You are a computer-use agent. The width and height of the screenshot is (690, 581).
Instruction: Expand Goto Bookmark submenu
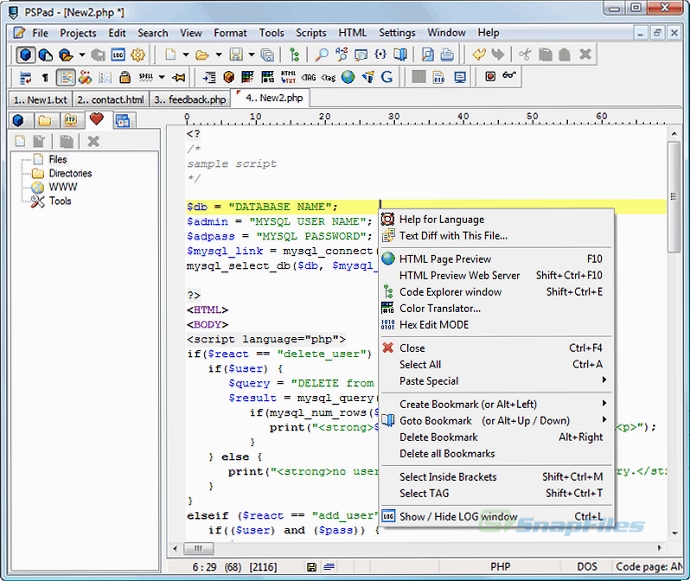[x=496, y=421]
